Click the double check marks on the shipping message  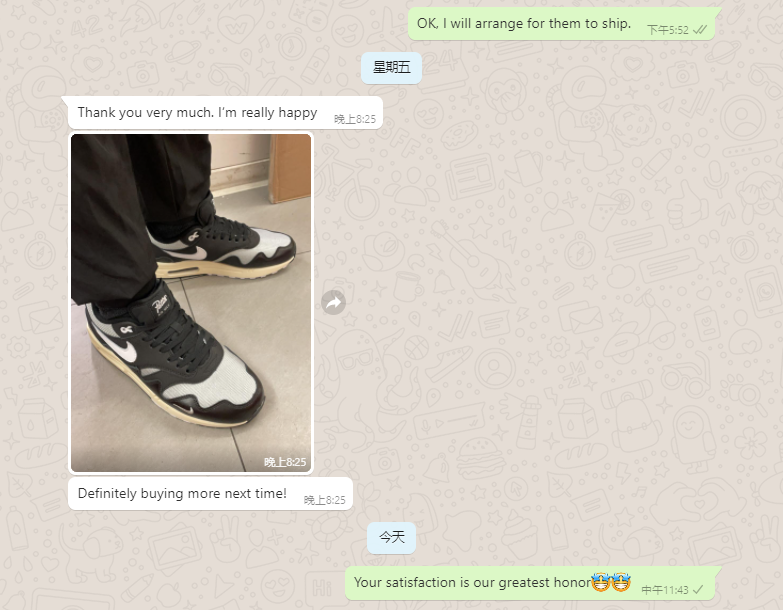click(700, 30)
